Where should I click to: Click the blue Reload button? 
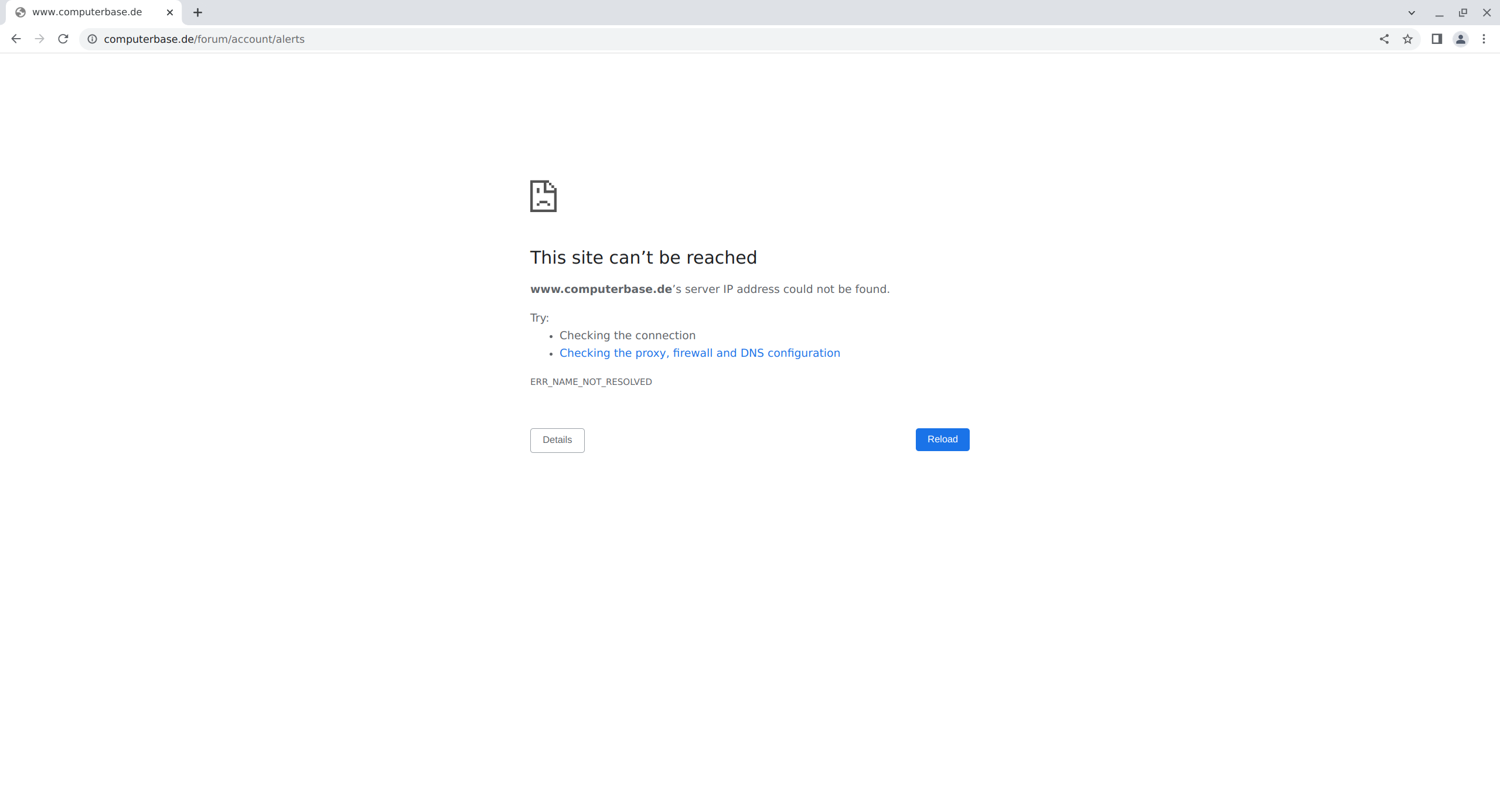tap(942, 439)
